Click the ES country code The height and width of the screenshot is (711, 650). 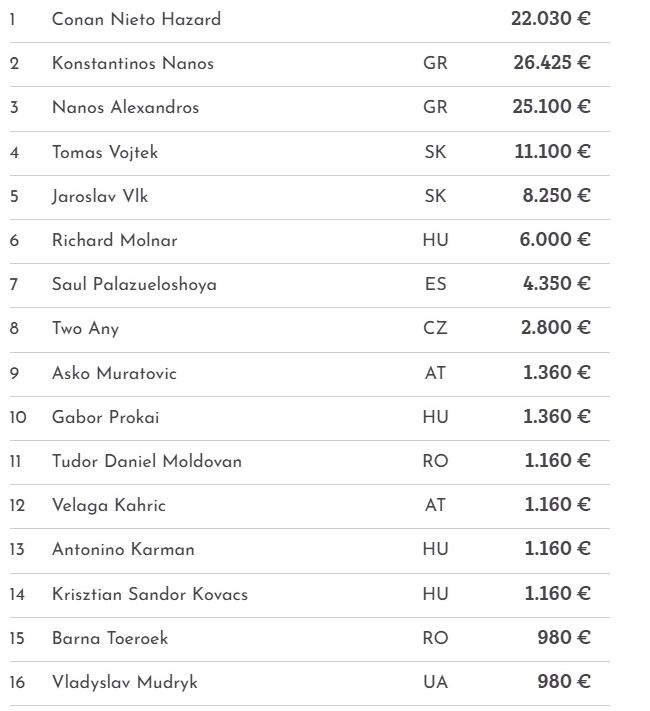coord(435,284)
